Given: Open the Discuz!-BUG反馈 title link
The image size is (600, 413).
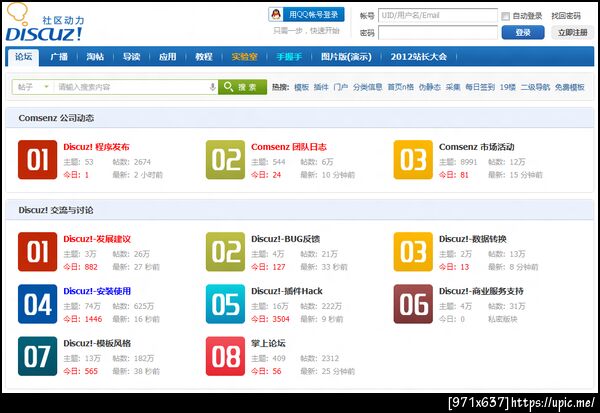Looking at the screenshot, I should (285, 239).
